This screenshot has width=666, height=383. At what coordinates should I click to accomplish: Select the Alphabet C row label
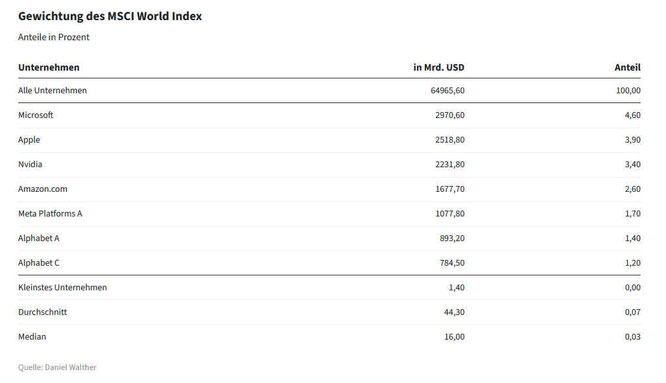tap(39, 263)
